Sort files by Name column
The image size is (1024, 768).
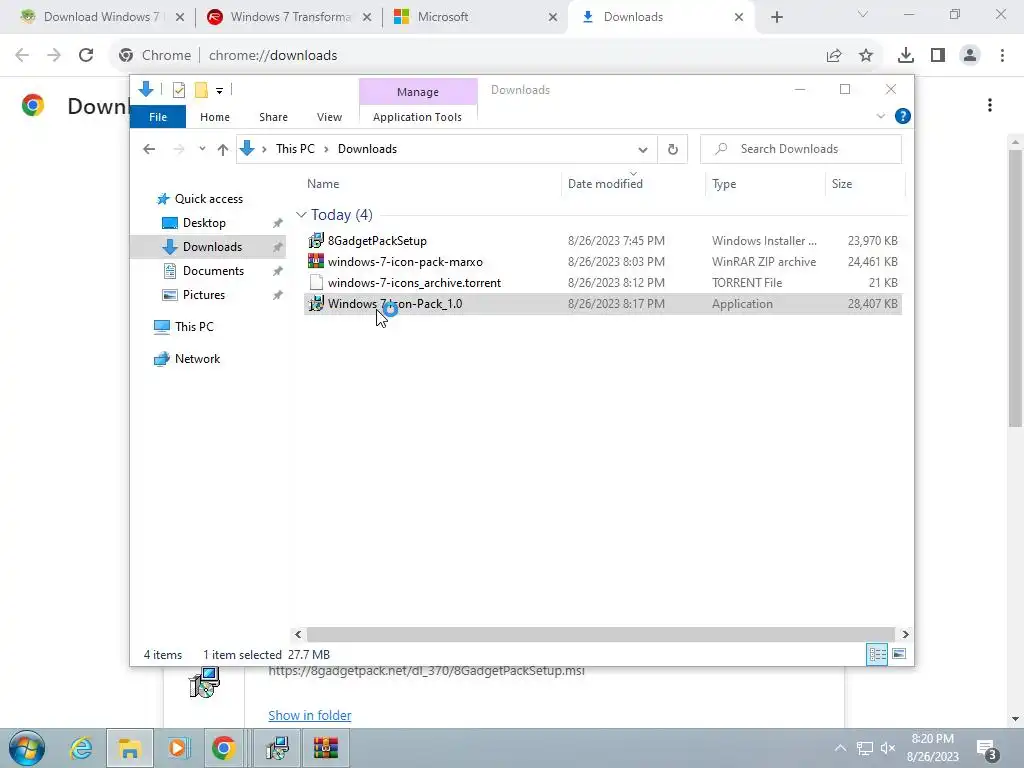[323, 184]
